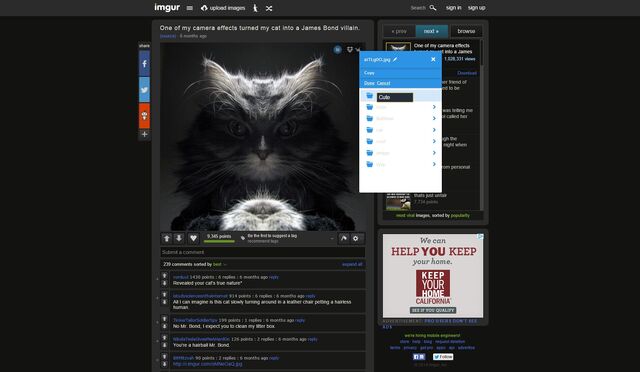Share the image on Reddit
Screen dimensions: 640x372
(144, 116)
